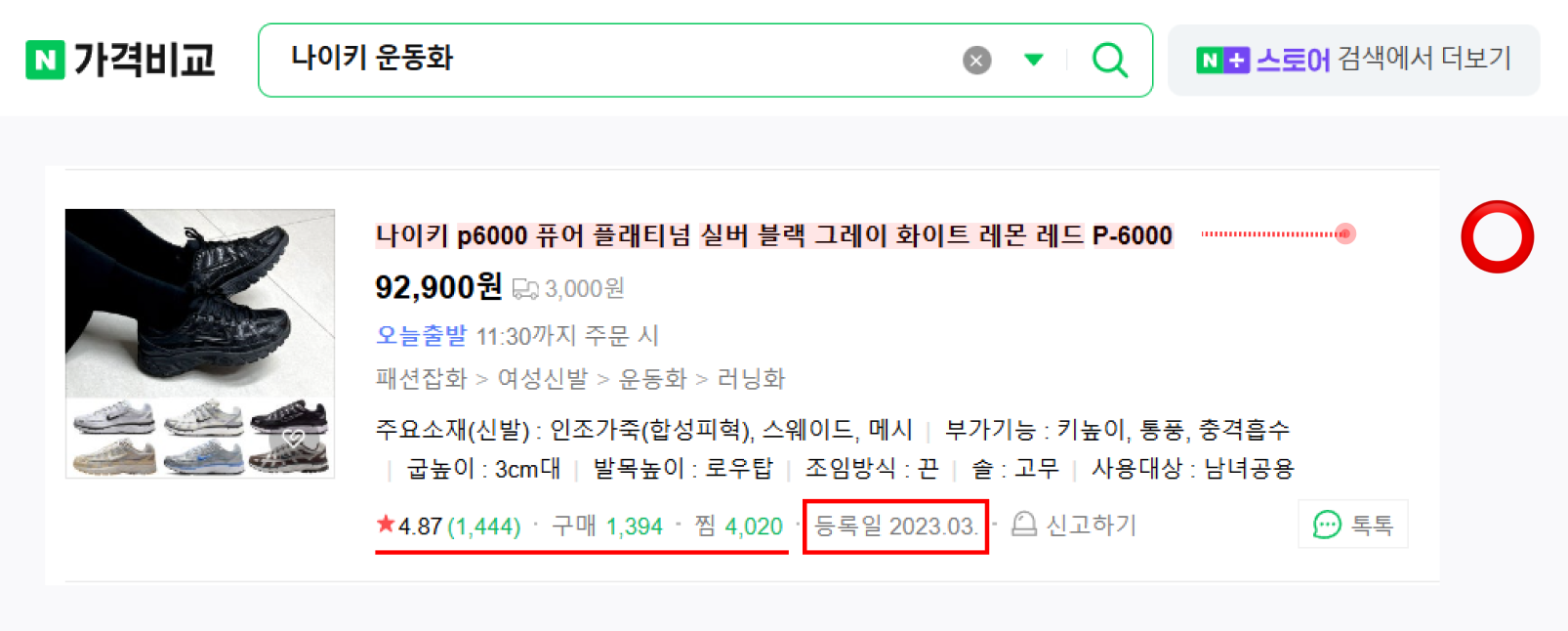Screen dimensions: 1568x631
Task: Select the 여성신발 category link
Action: pos(543,379)
